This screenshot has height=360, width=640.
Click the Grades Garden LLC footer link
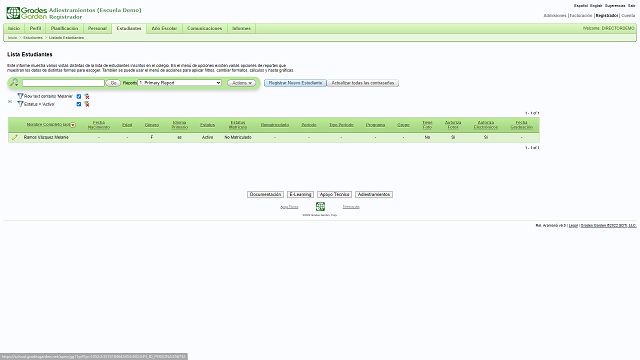tap(608, 225)
